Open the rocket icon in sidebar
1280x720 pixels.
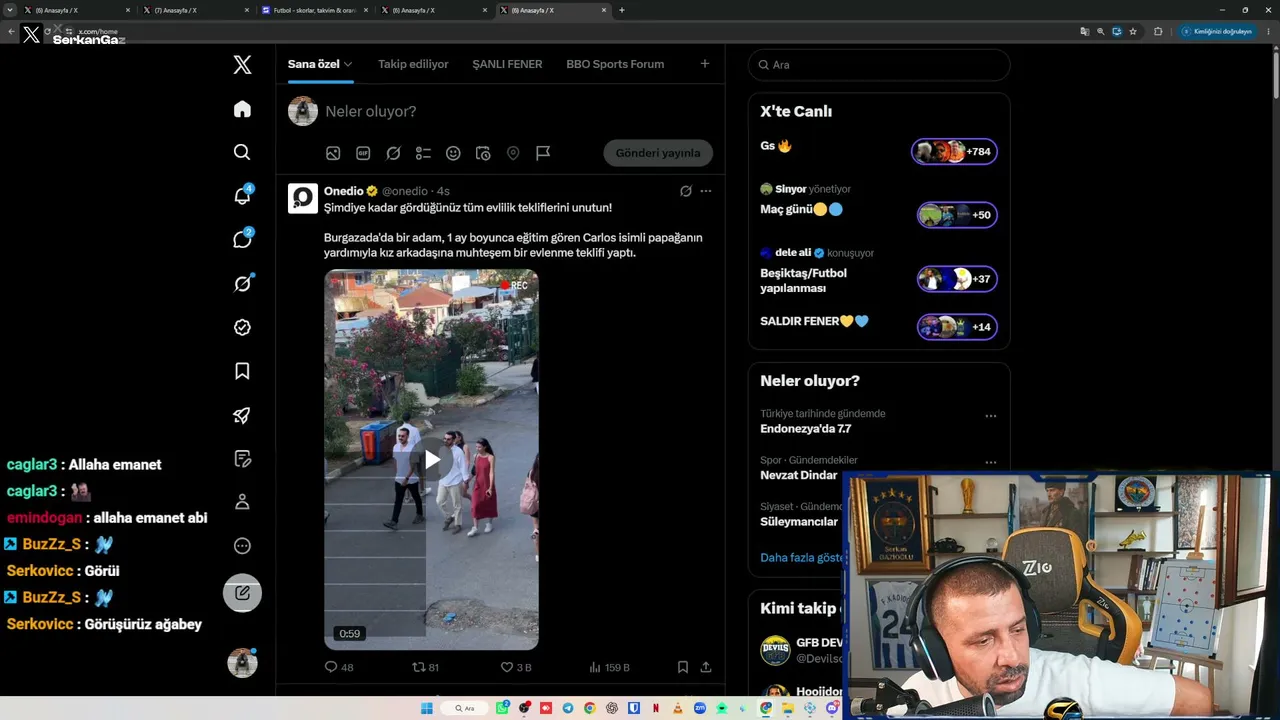click(x=242, y=415)
